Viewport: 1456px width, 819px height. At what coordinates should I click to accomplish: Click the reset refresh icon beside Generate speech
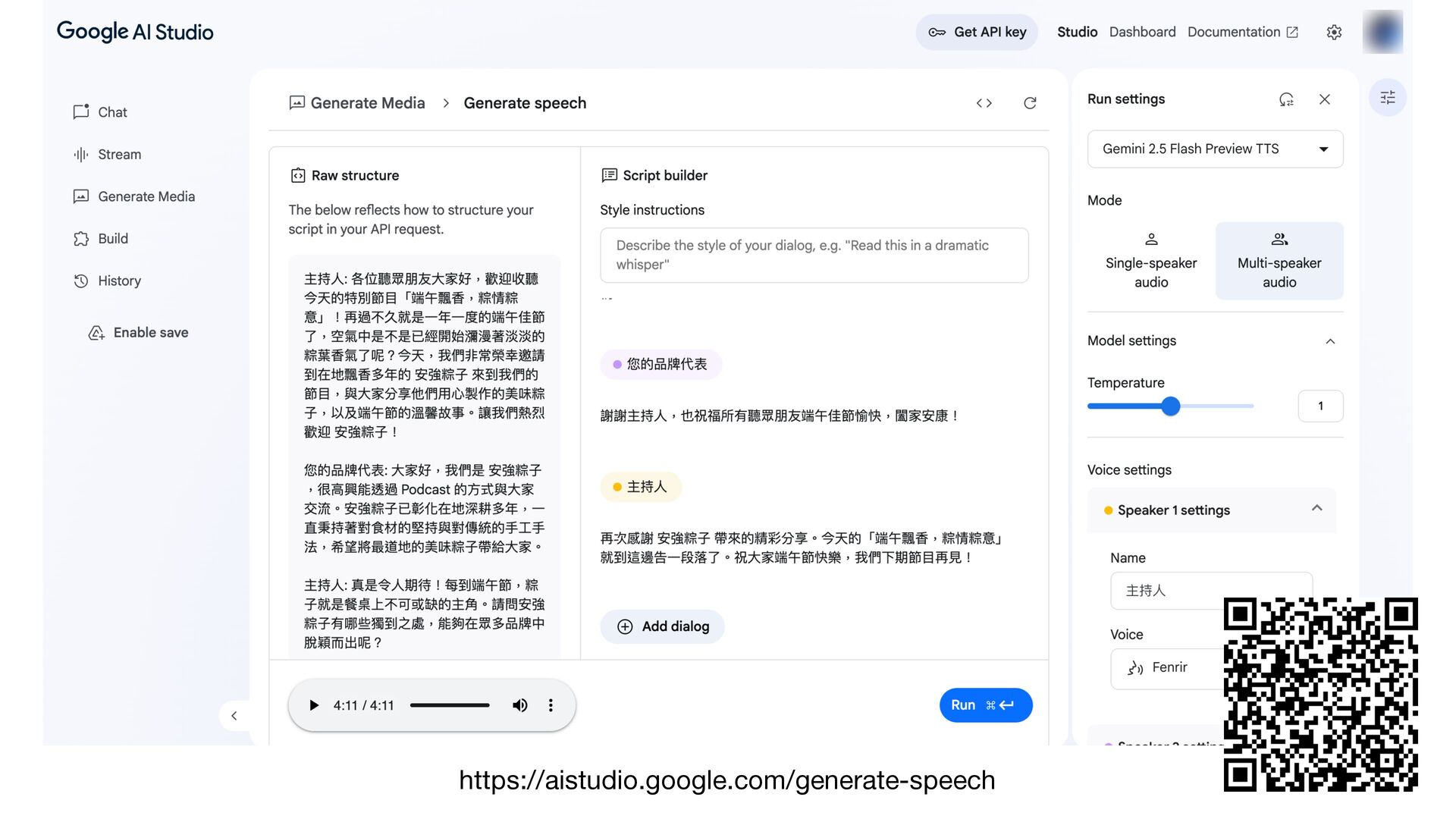pos(1030,103)
